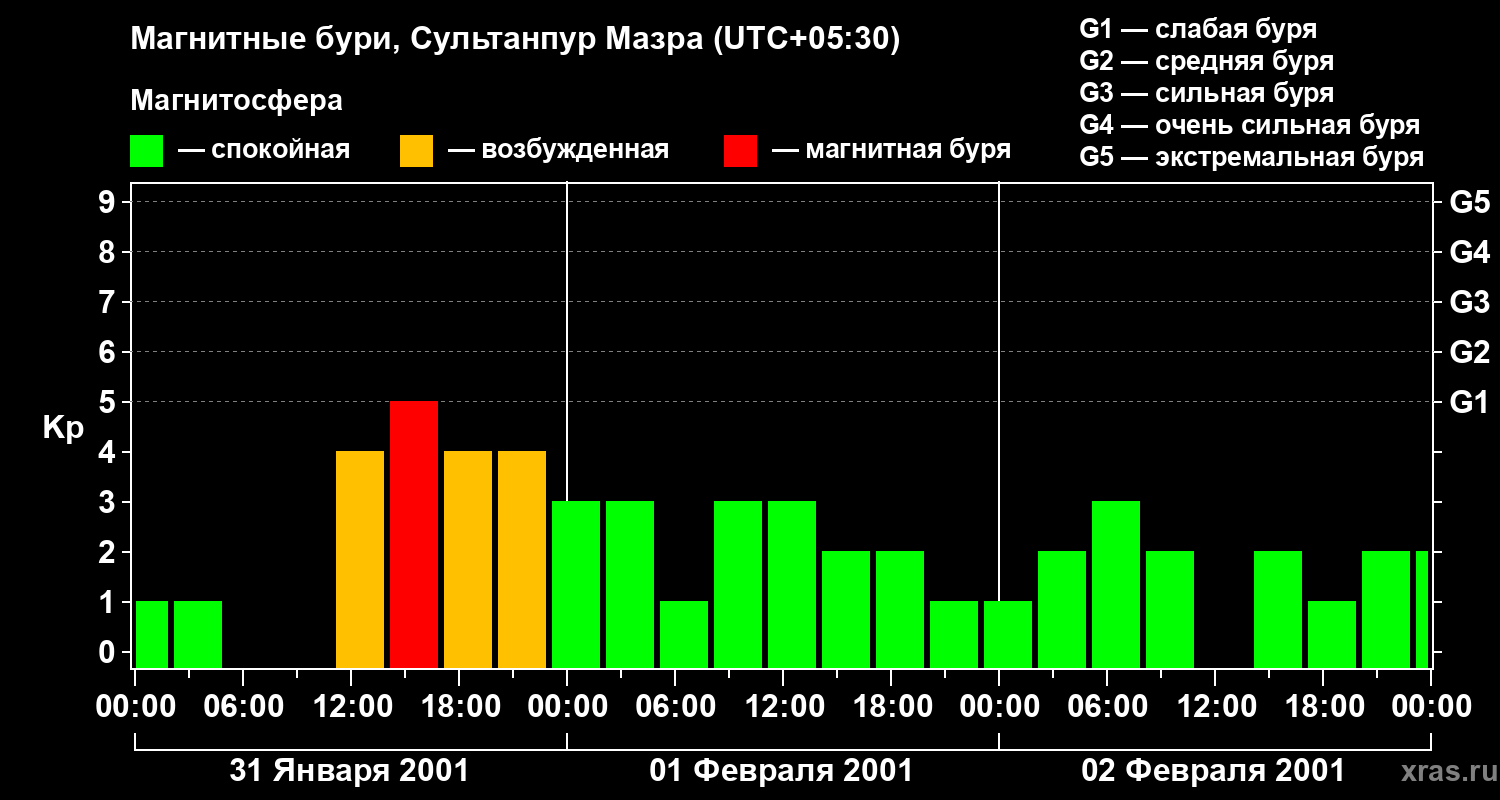Select the last orange bar before midnight 31 January
Image resolution: width=1500 pixels, height=800 pixels.
(522, 559)
